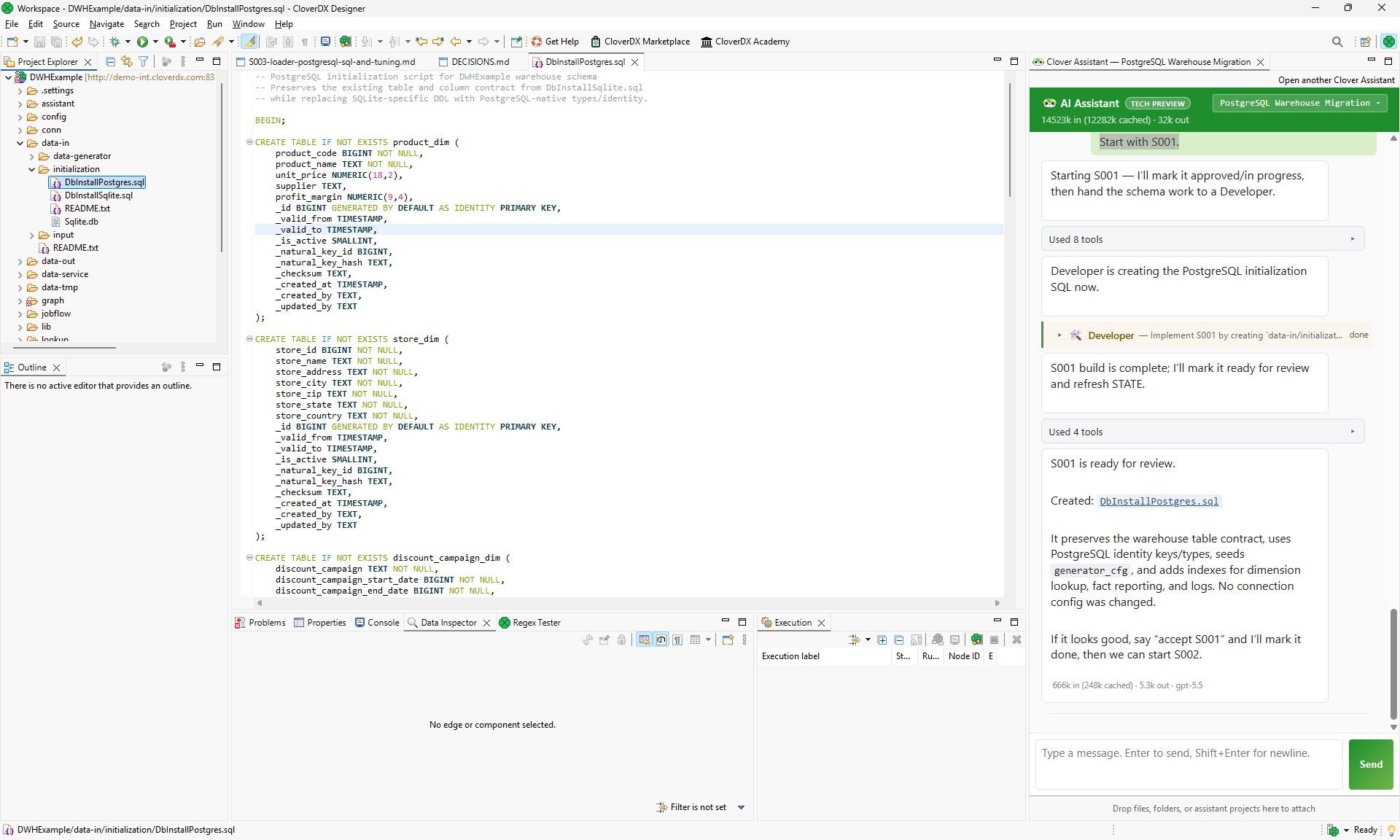This screenshot has height=840, width=1400.
Task: Click the Save icon in main toolbar
Action: pyautogui.click(x=39, y=42)
